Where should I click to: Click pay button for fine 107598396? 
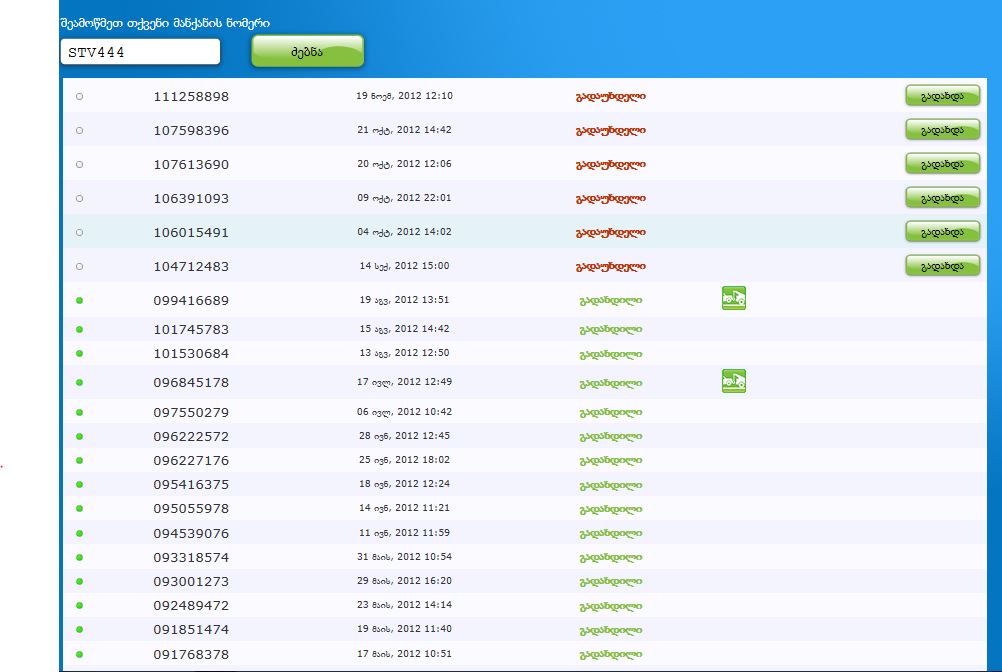tap(943, 130)
